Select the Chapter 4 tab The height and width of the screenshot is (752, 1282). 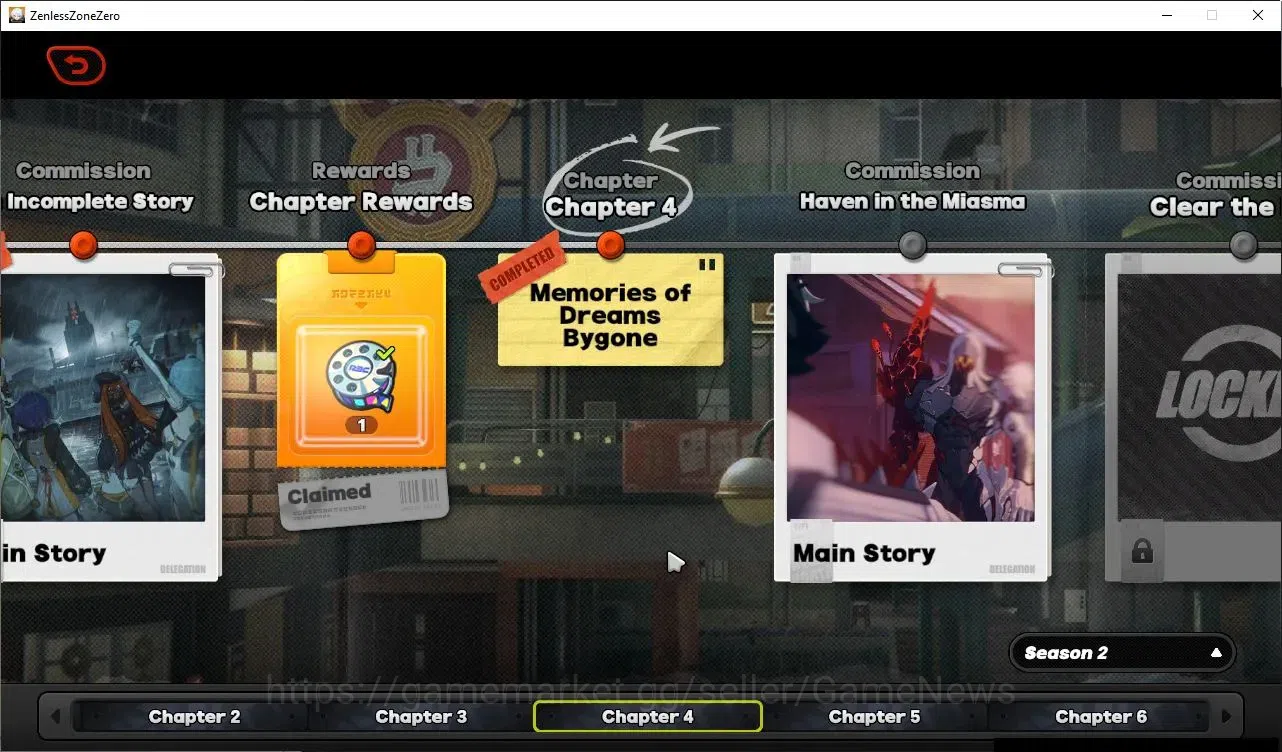coord(648,717)
